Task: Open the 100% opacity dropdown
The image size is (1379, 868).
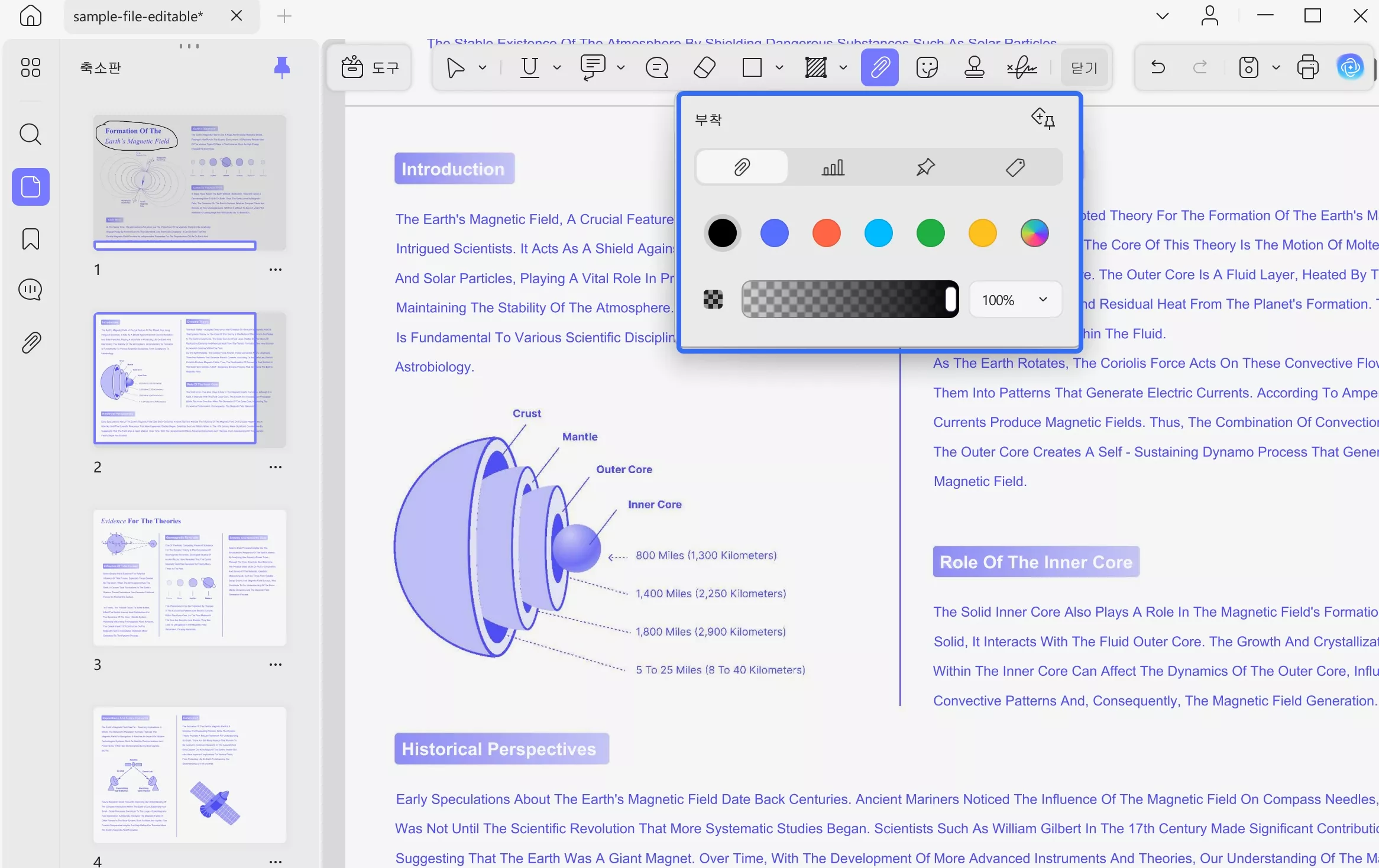Action: pyautogui.click(x=1015, y=300)
